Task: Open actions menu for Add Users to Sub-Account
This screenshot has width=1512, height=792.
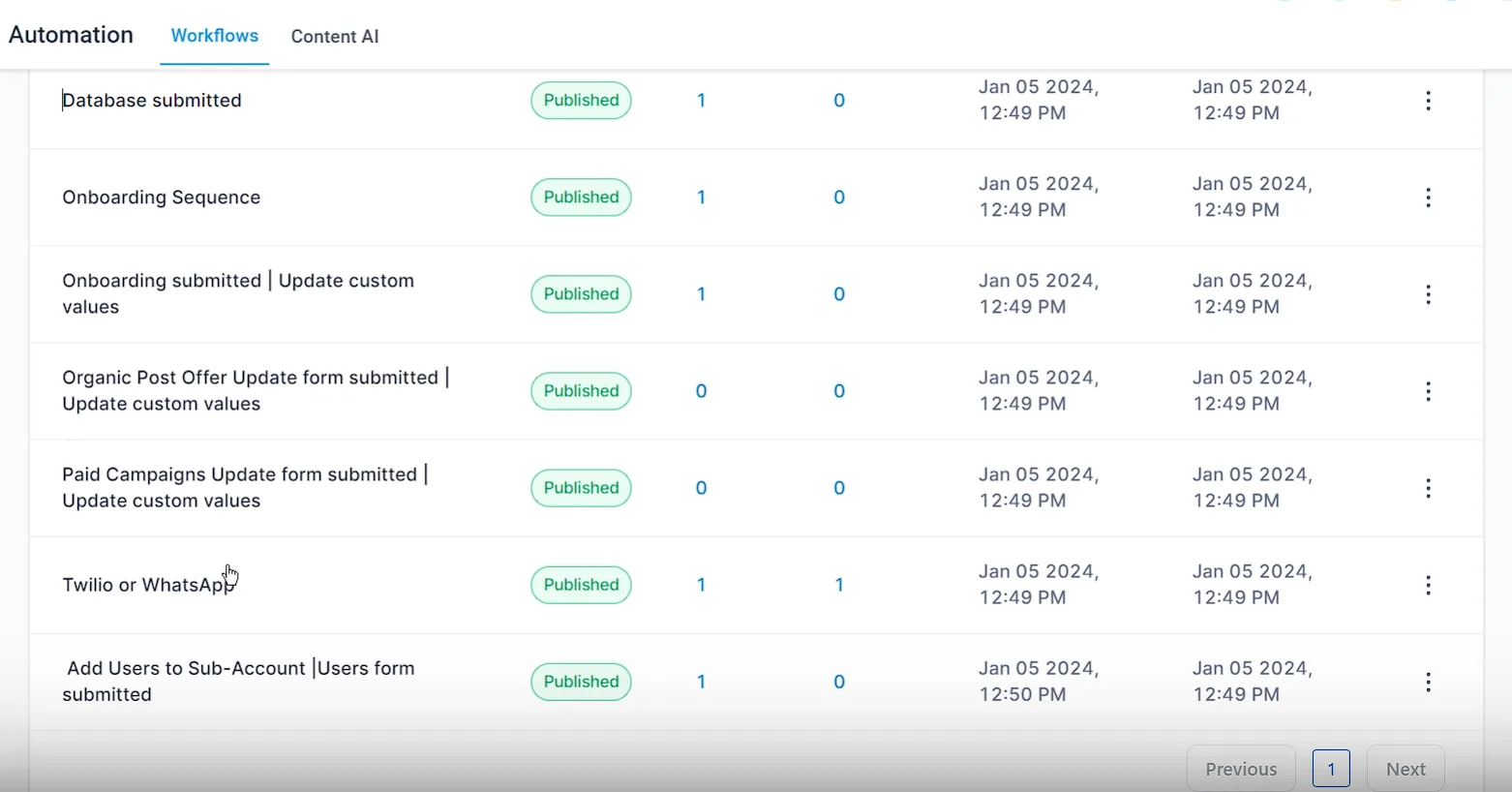Action: pos(1428,682)
